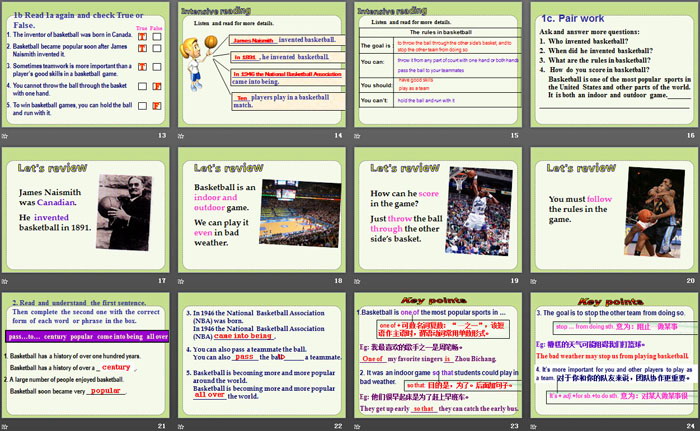Viewport: 700px width, 431px height.
Task: Click the animation star icon under slide 13
Action: point(5,136)
